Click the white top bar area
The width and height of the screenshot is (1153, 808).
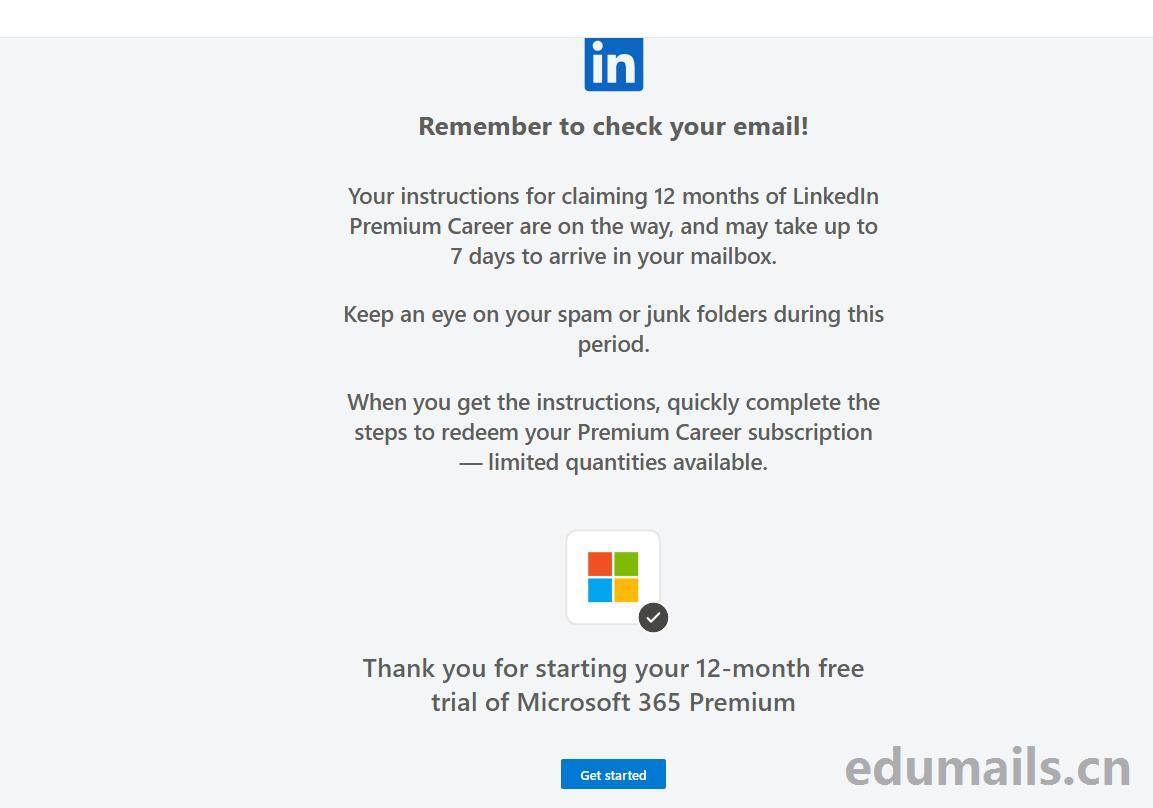click(300, 18)
